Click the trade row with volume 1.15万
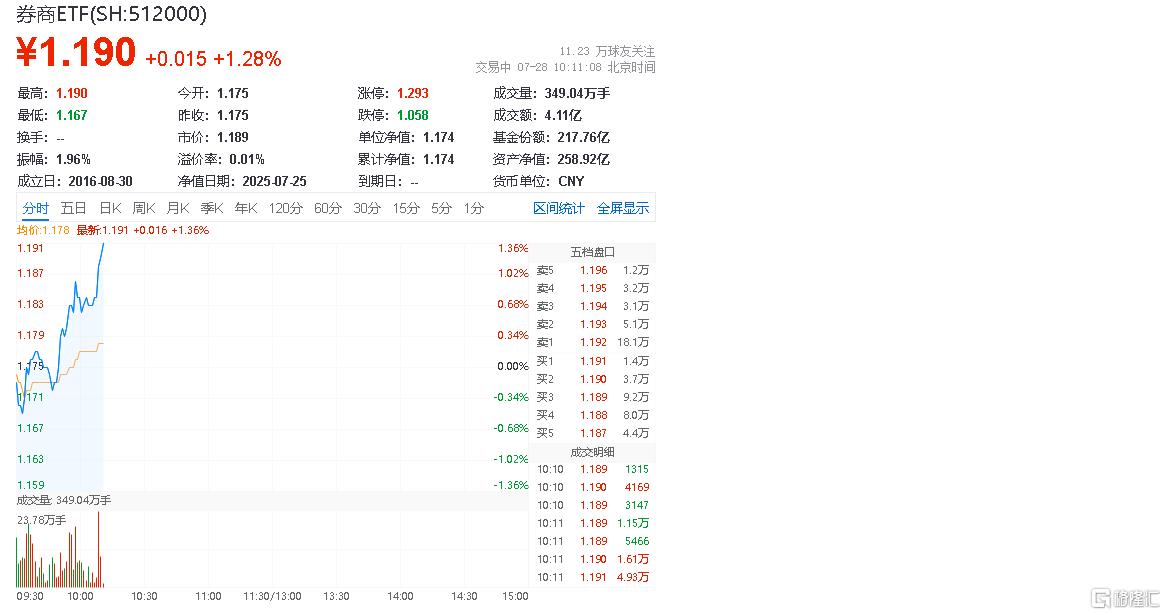Image resolution: width=1166 pixels, height=615 pixels. point(593,523)
